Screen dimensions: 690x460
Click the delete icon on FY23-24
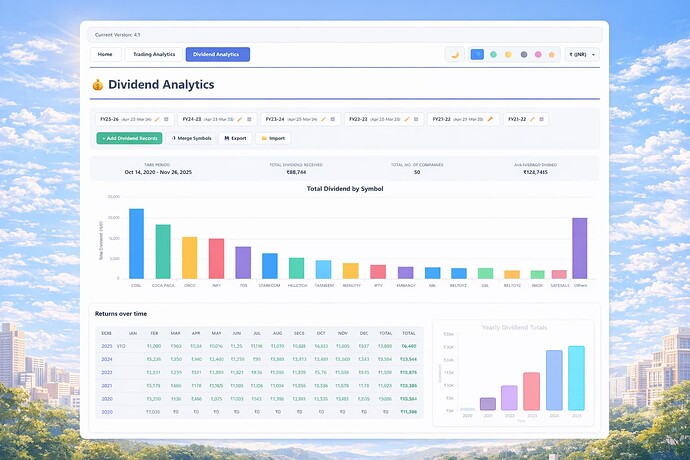(x=333, y=119)
